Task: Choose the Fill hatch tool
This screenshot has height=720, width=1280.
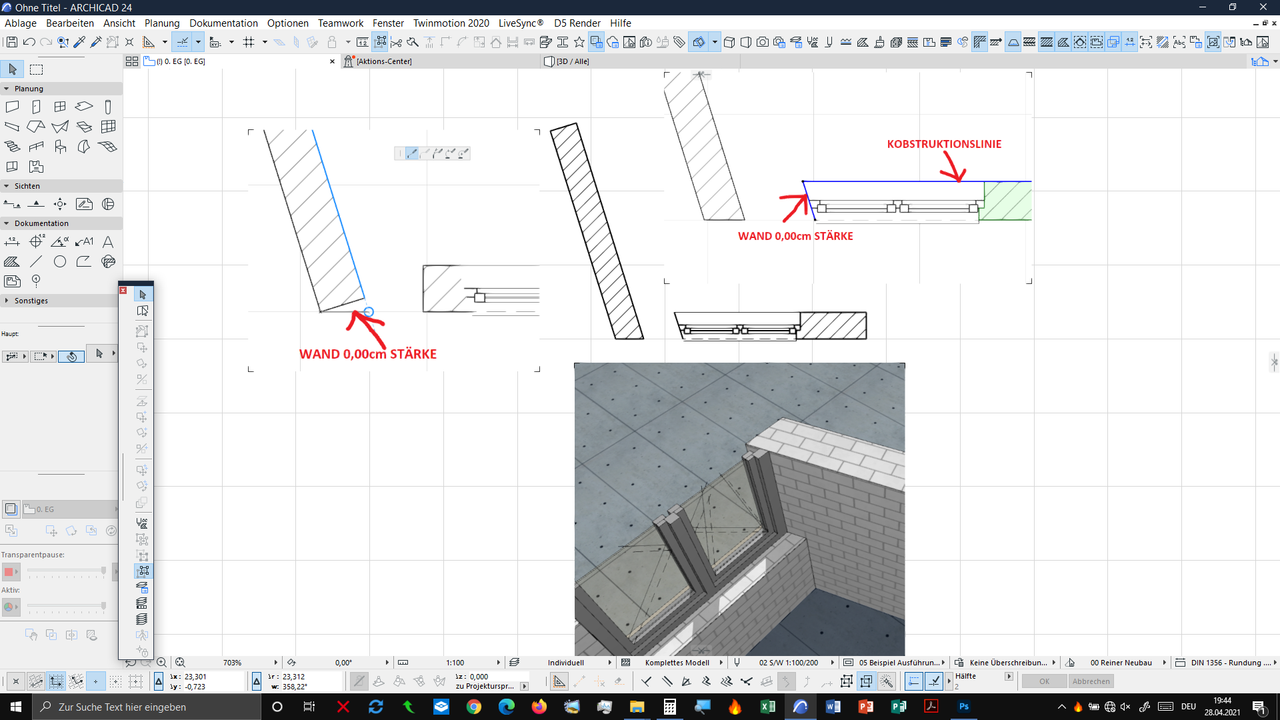Action: [13, 262]
